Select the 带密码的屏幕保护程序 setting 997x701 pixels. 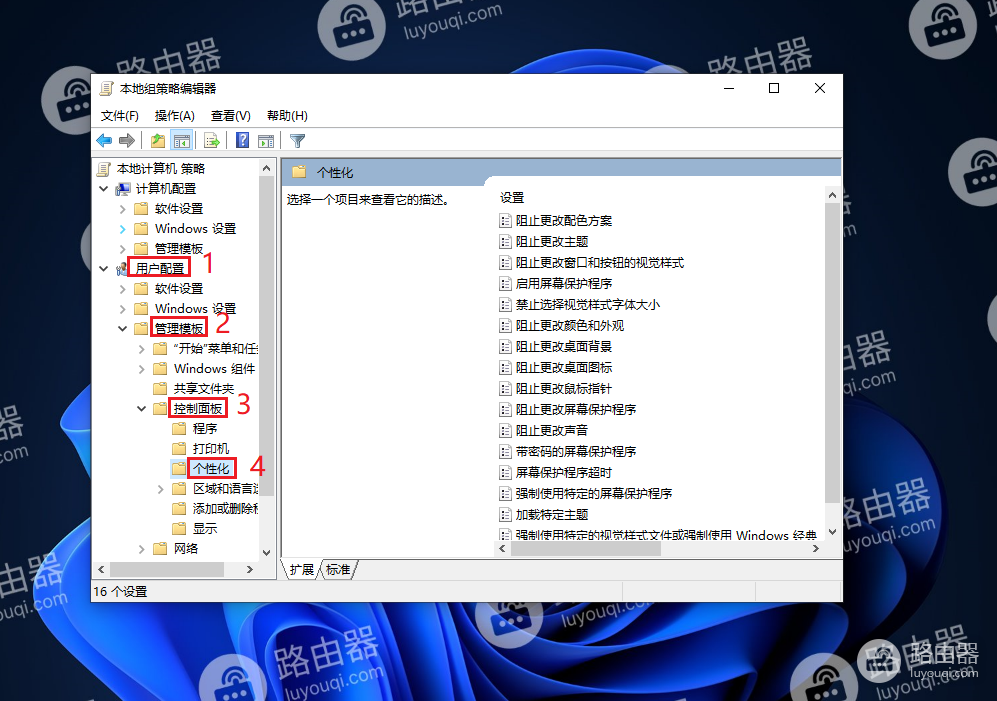(x=575, y=452)
